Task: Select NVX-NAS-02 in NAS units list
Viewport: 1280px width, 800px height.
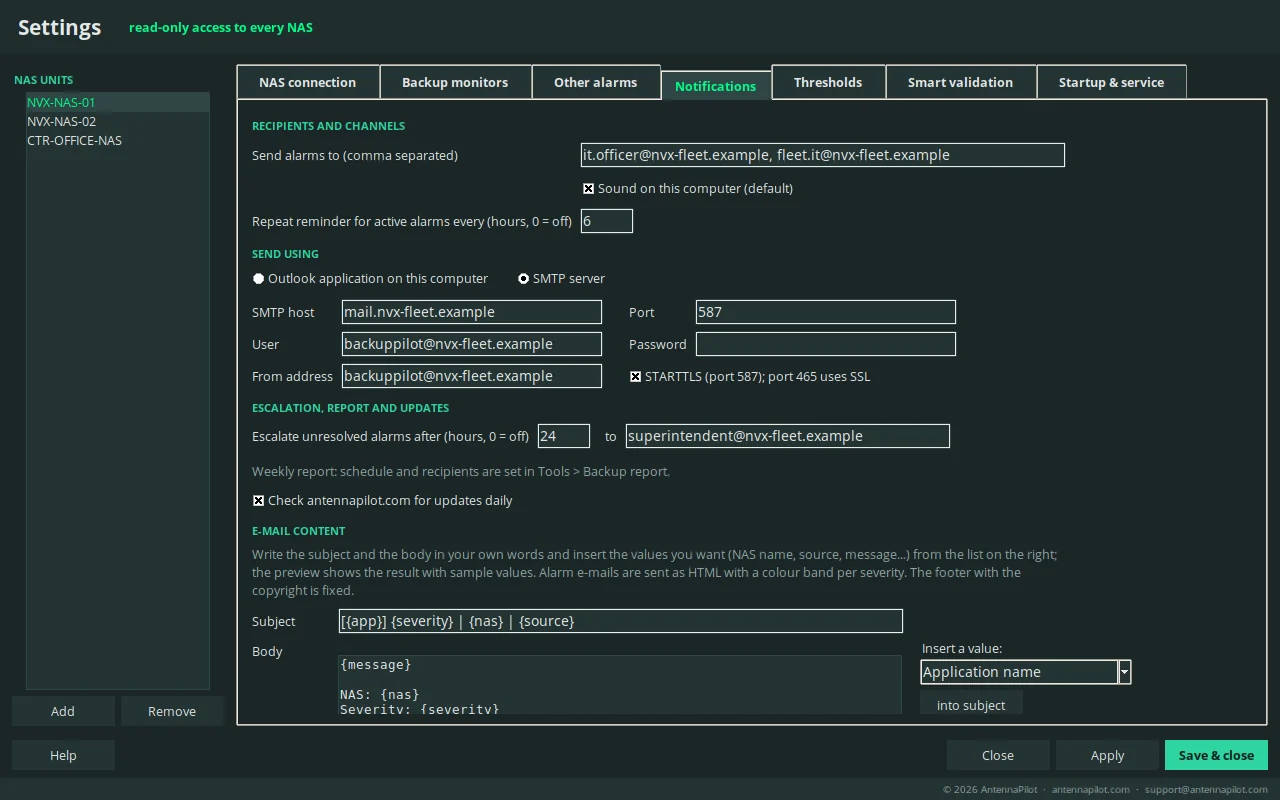Action: [118, 121]
